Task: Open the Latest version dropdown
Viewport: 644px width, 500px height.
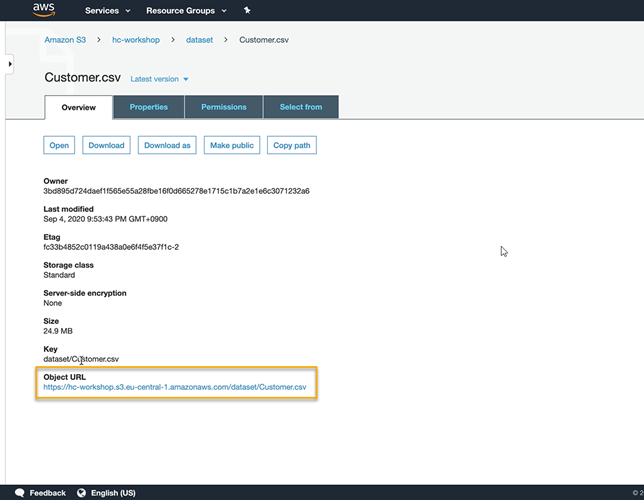Action: click(x=159, y=79)
